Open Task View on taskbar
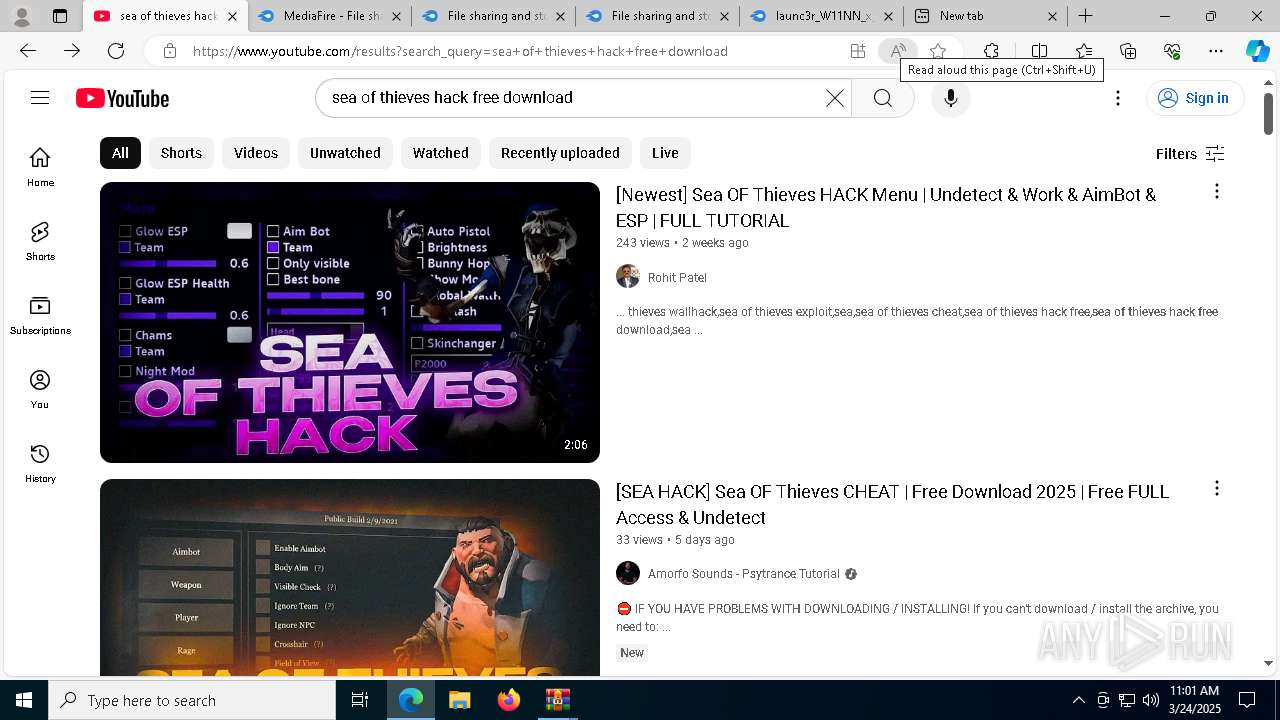Screen dimensions: 1280x720 tap(360, 700)
